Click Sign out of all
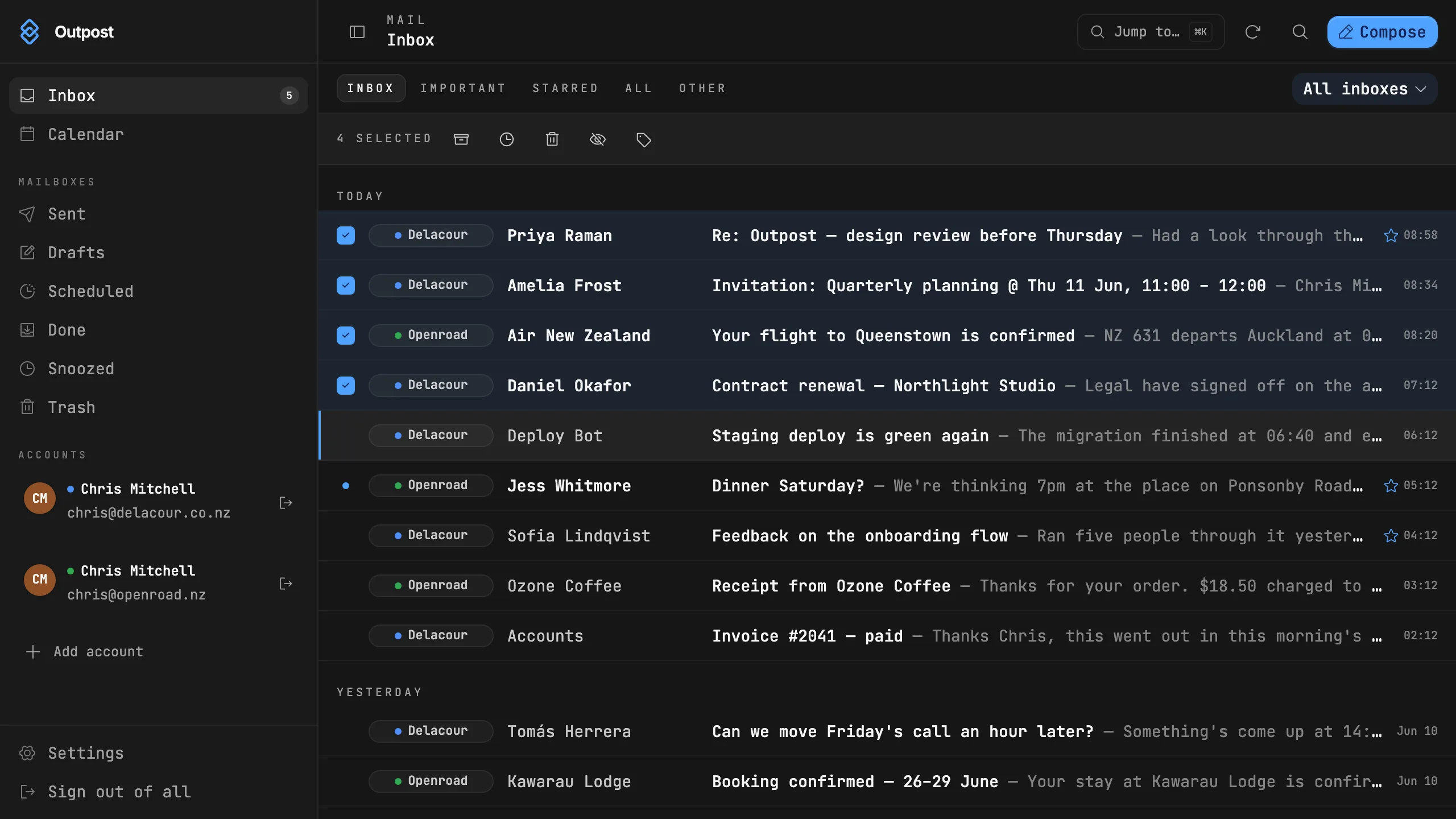Screen dimensions: 1456x819 coord(159,792)
